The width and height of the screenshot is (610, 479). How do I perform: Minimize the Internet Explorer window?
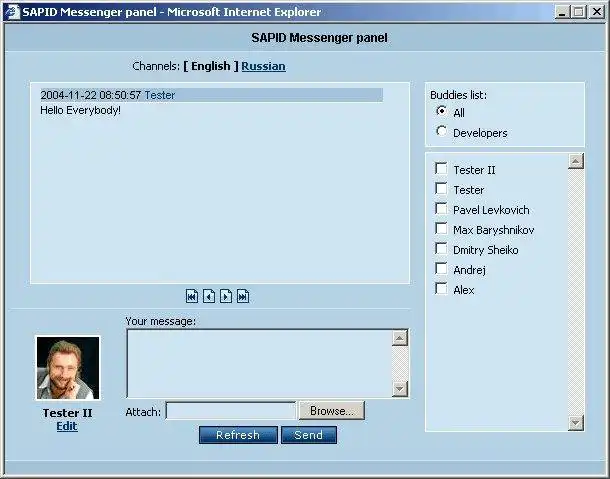(x=561, y=12)
